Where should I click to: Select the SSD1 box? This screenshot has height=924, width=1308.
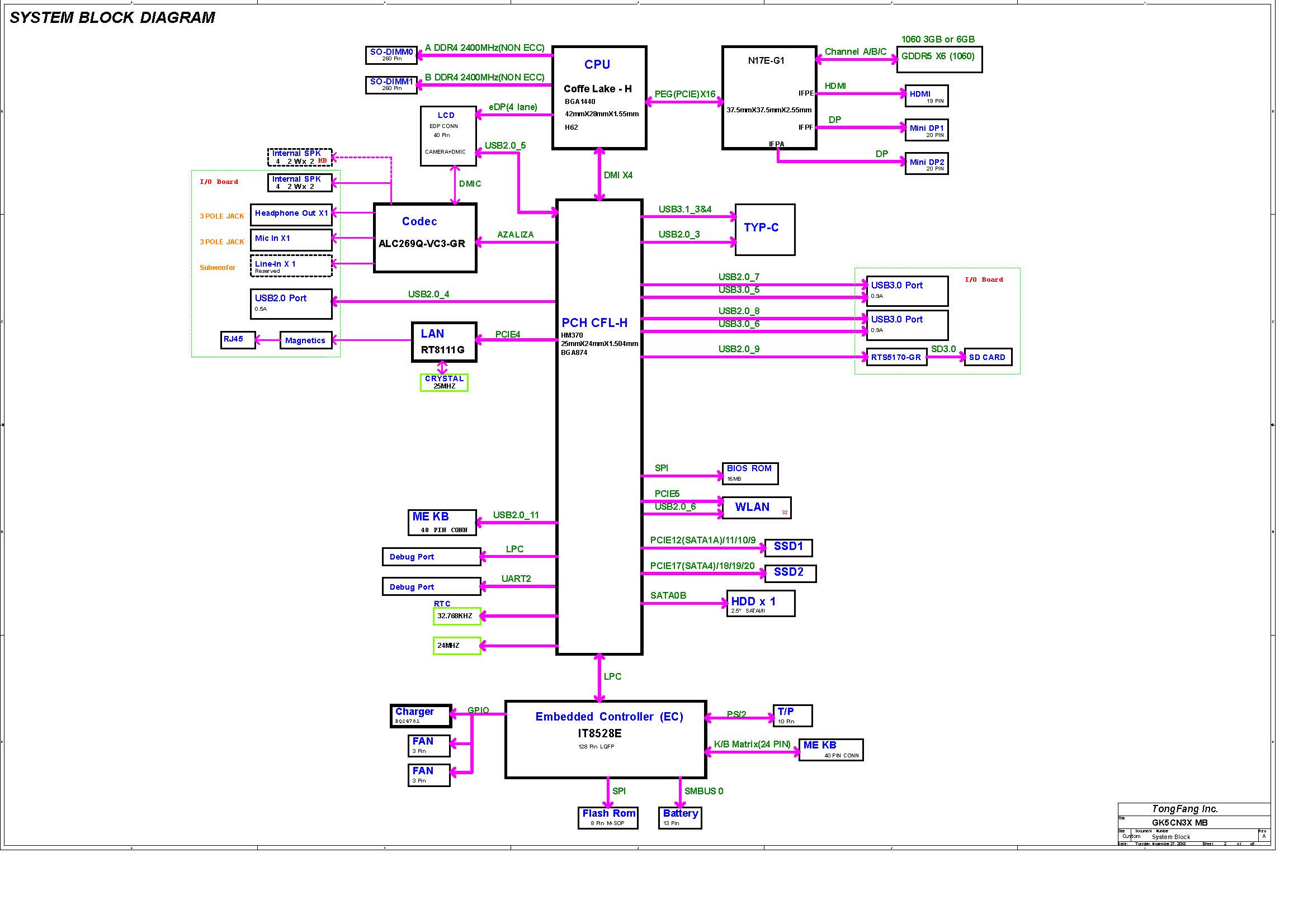coord(788,547)
